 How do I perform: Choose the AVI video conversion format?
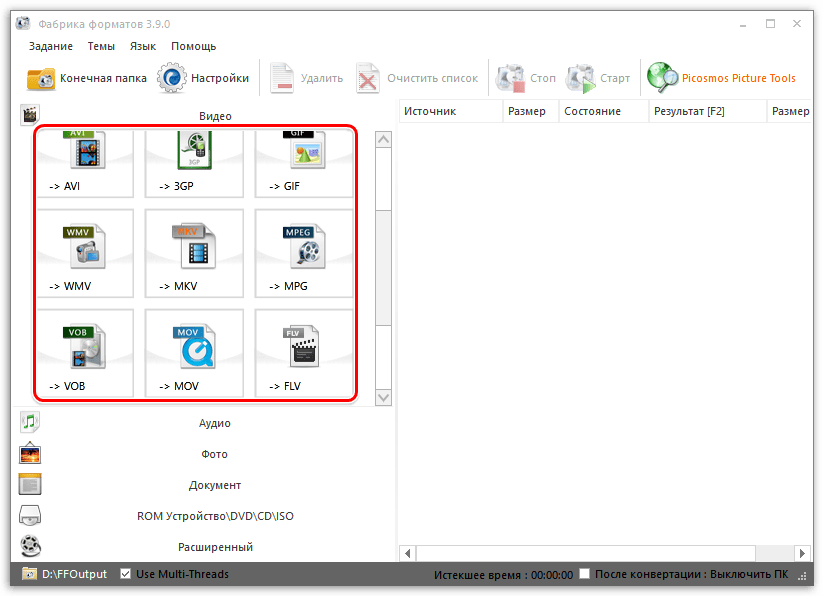tap(85, 163)
